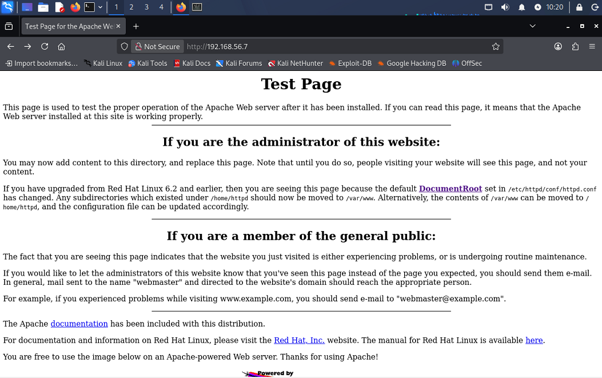Open the display settings tray icon
602x378 pixels.
click(488, 7)
